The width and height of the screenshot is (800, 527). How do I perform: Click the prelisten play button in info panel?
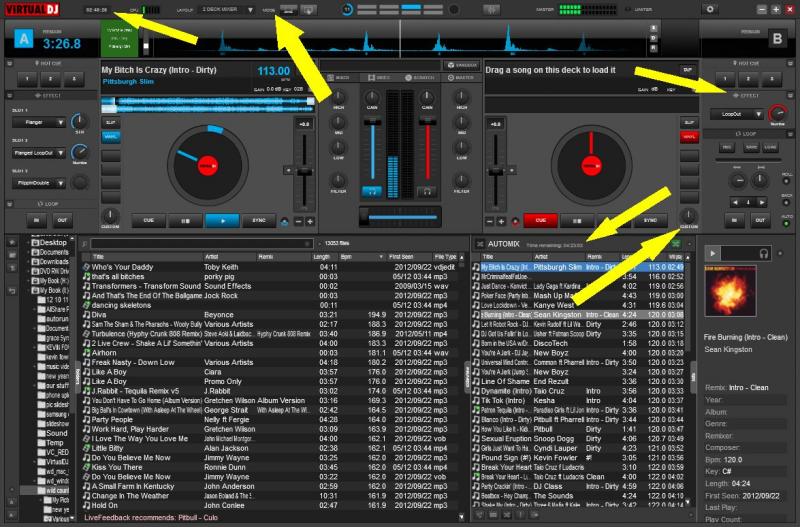pos(713,253)
